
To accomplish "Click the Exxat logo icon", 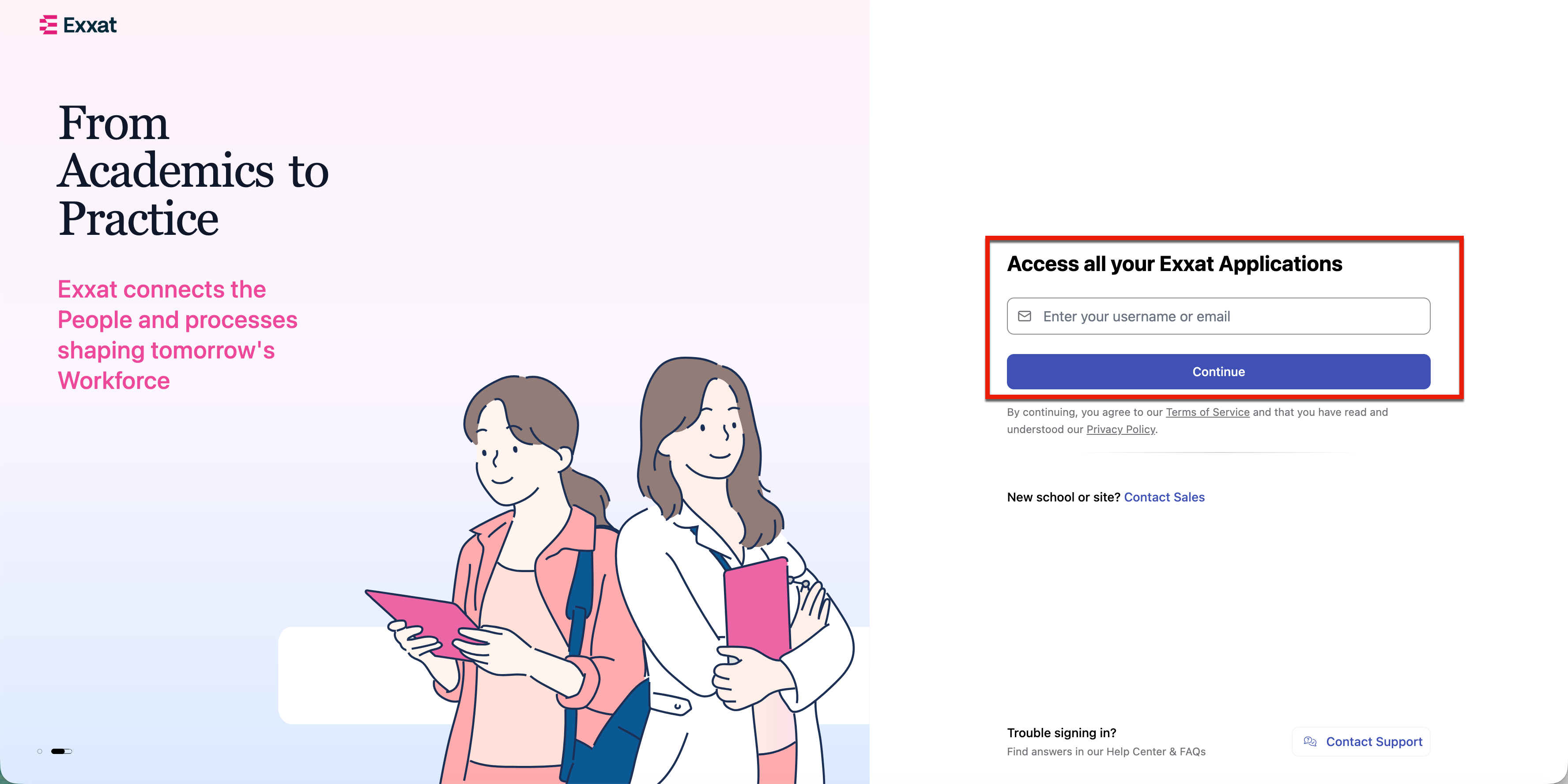I will tap(48, 25).
